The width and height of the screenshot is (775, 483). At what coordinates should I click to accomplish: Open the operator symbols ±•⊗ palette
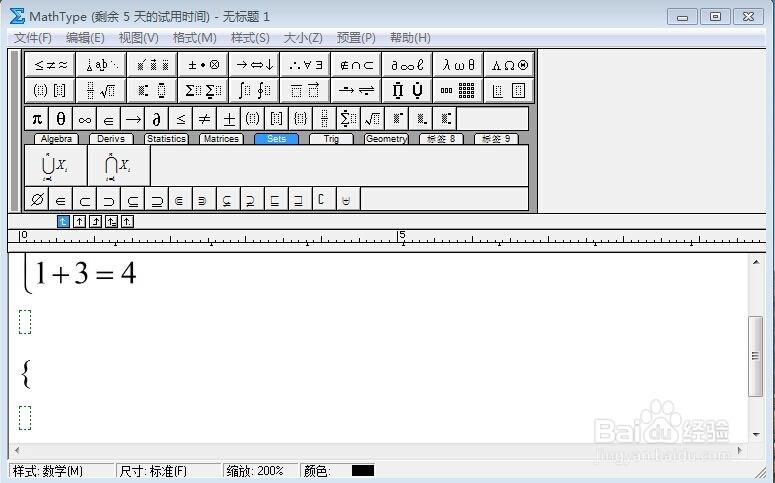(x=203, y=65)
